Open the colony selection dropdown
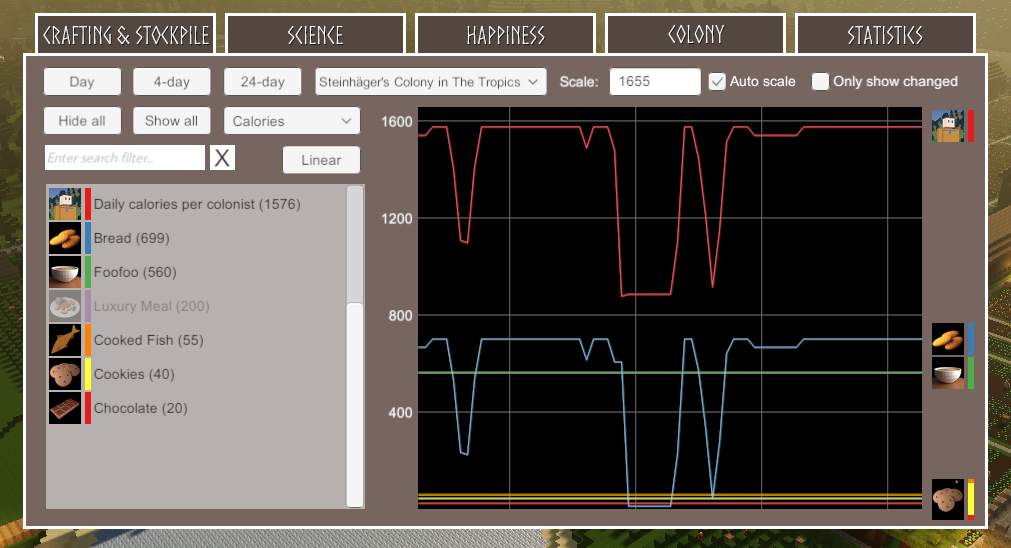The height and width of the screenshot is (548, 1011). pyautogui.click(x=430, y=82)
